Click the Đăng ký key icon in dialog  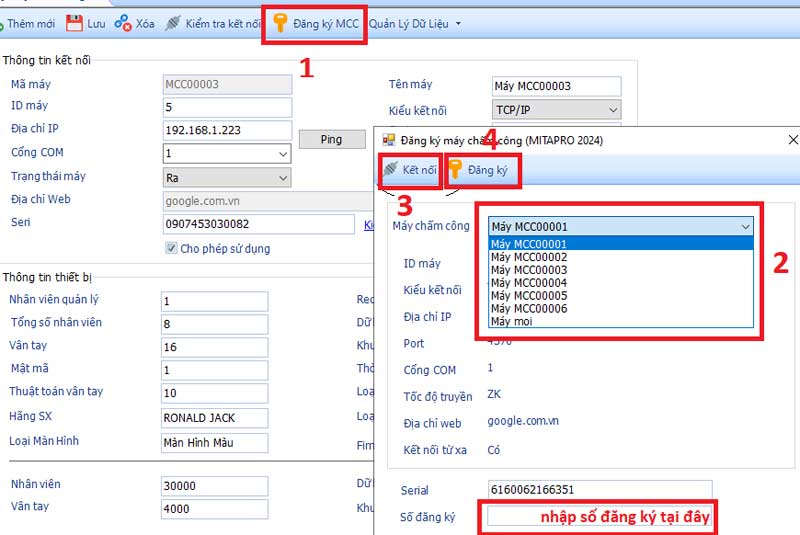click(x=455, y=170)
